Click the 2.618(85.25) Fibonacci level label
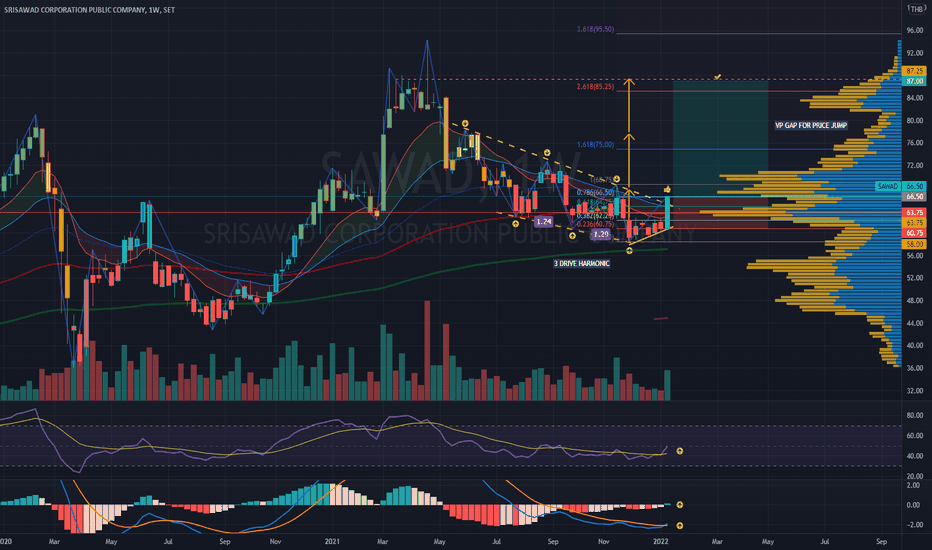This screenshot has height=550, width=932. [595, 87]
